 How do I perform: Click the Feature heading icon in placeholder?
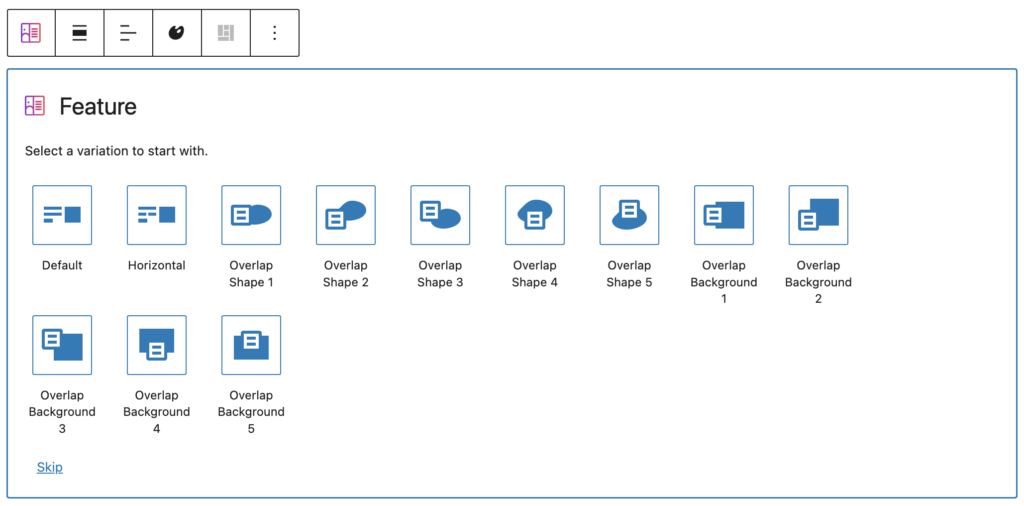tap(35, 106)
